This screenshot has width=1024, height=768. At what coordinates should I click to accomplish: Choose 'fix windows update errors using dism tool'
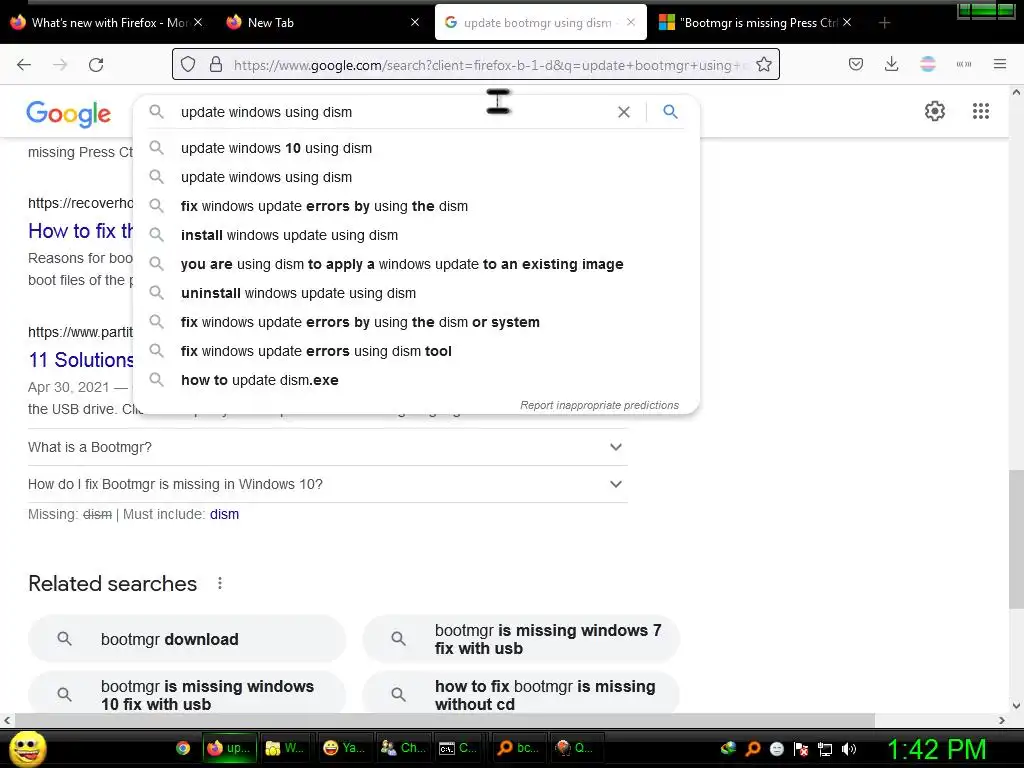pos(416,351)
